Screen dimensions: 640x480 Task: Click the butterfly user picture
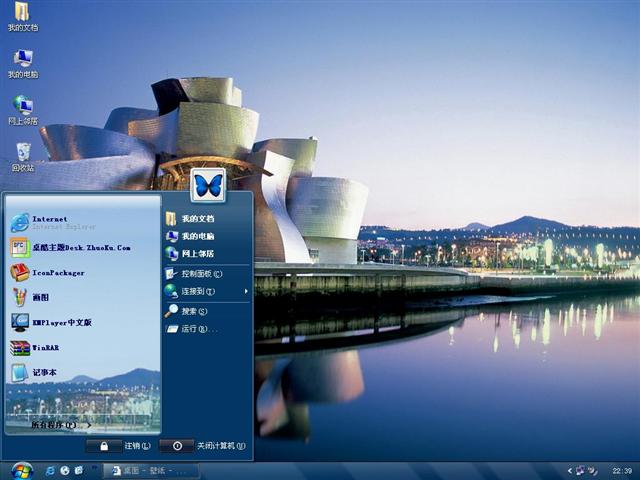click(x=208, y=185)
